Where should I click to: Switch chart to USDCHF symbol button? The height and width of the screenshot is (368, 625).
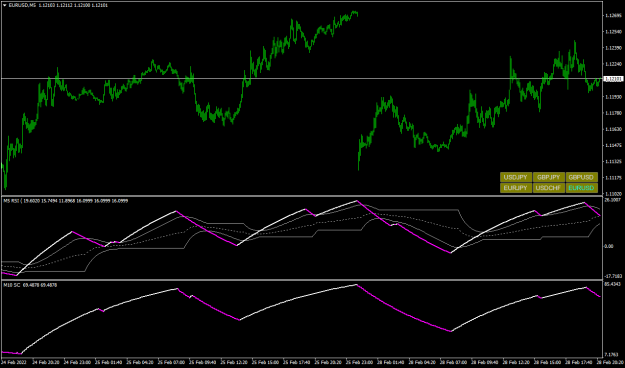click(x=548, y=188)
